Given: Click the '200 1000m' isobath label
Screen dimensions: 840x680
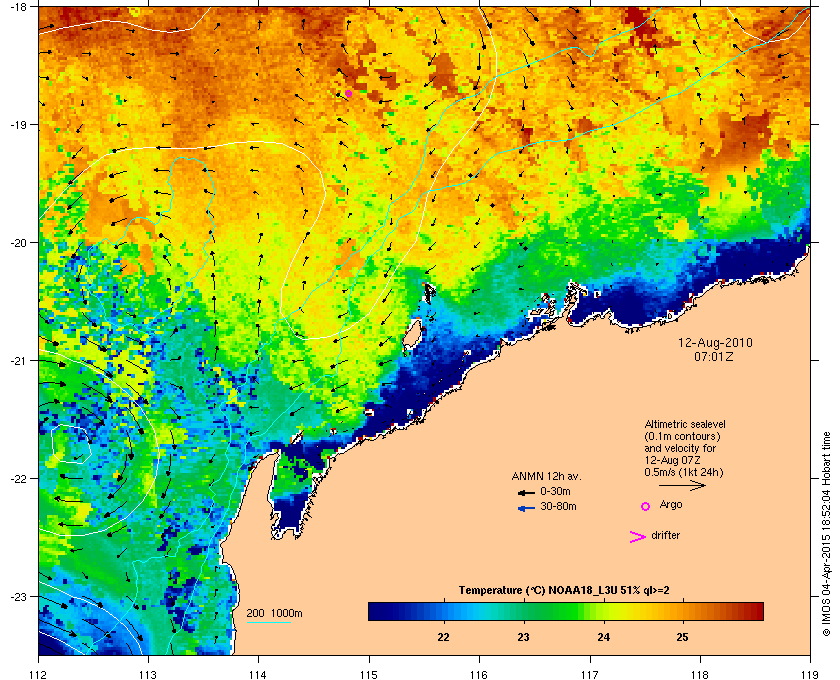Looking at the screenshot, I should click(x=274, y=614).
